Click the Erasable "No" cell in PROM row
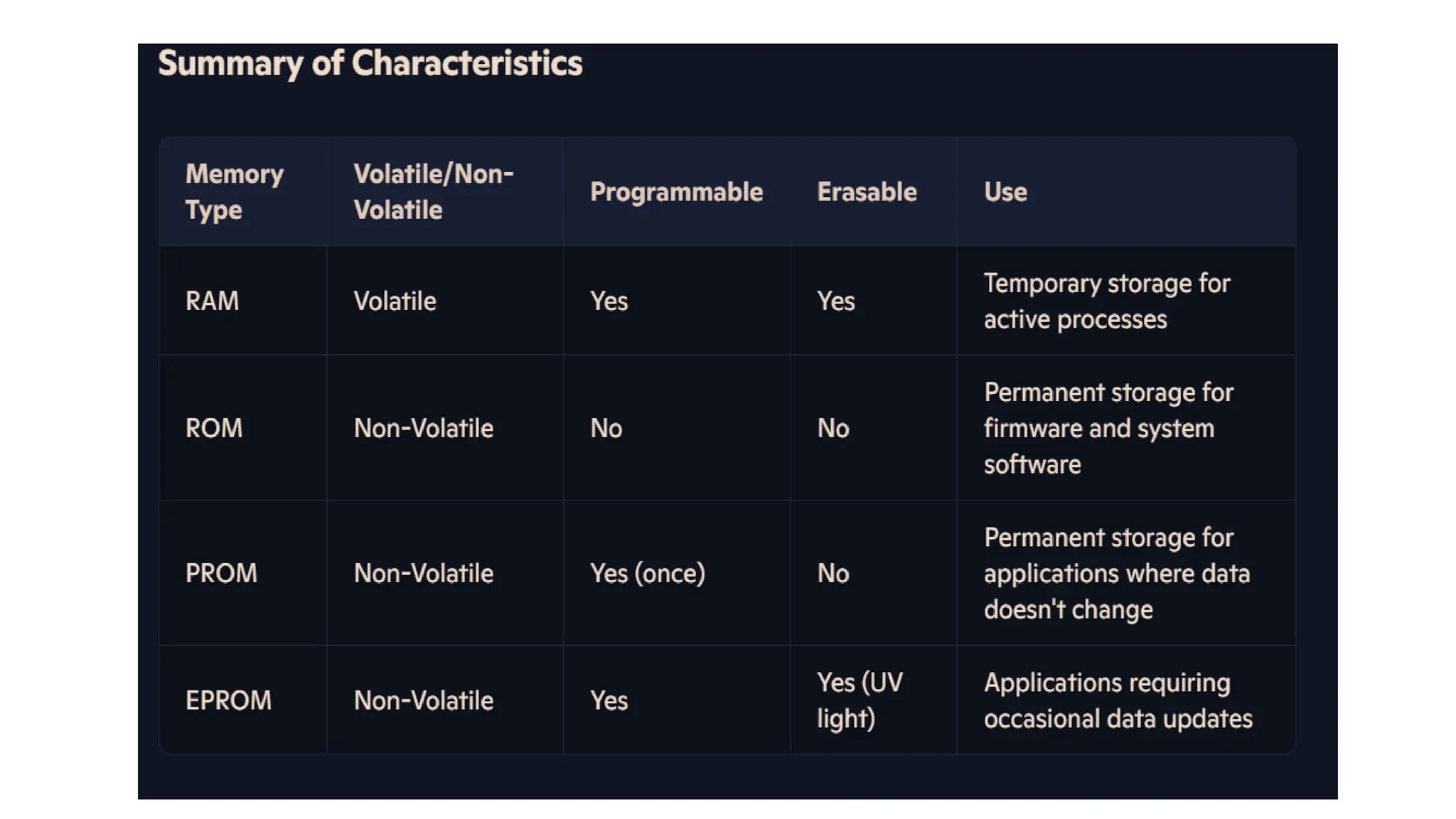 (x=833, y=573)
